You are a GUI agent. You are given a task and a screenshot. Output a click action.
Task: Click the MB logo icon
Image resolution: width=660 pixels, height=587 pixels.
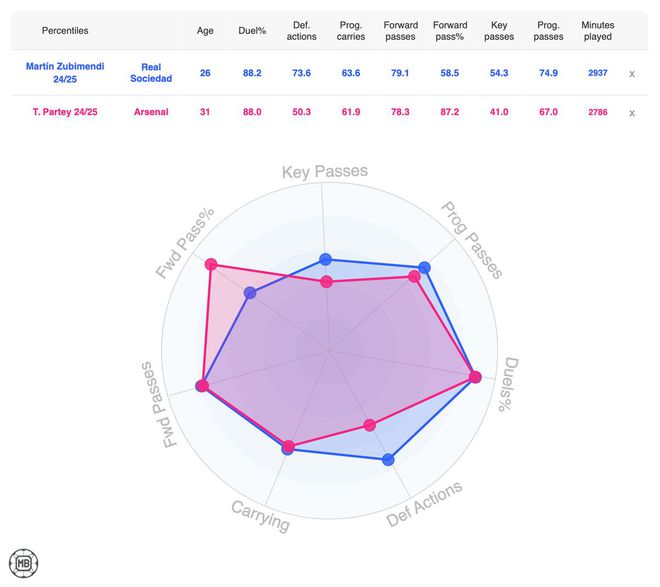20,562
